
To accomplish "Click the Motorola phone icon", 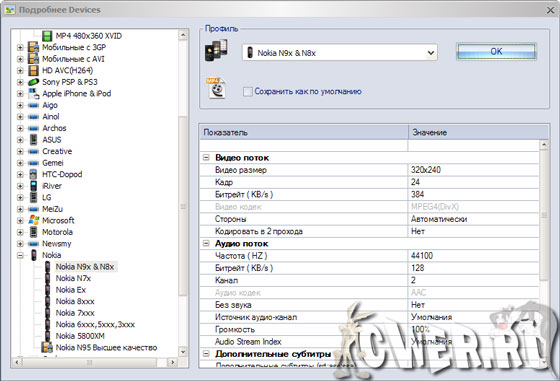I will click(x=34, y=232).
